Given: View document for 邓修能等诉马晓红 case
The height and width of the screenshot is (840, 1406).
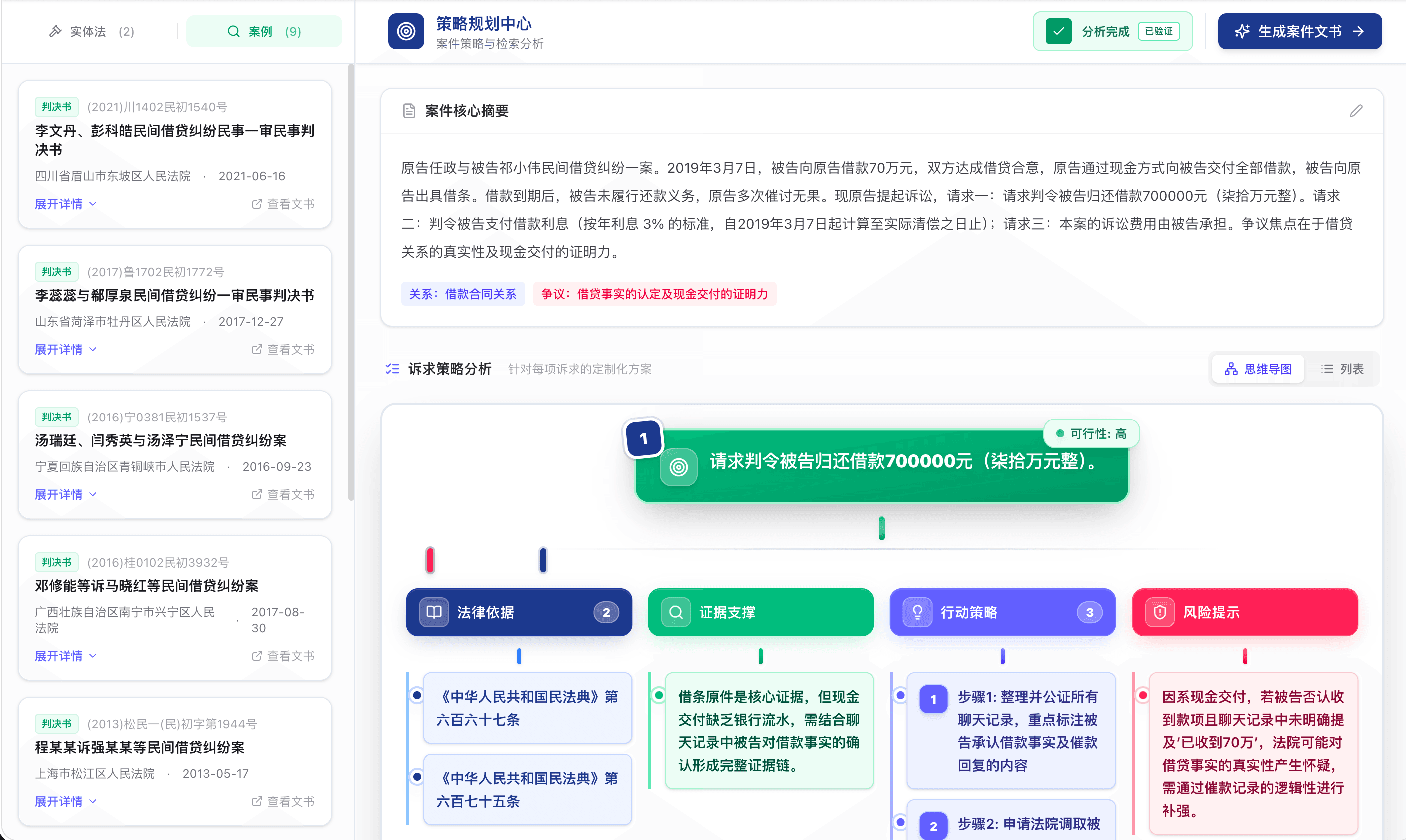Looking at the screenshot, I should pos(283,656).
